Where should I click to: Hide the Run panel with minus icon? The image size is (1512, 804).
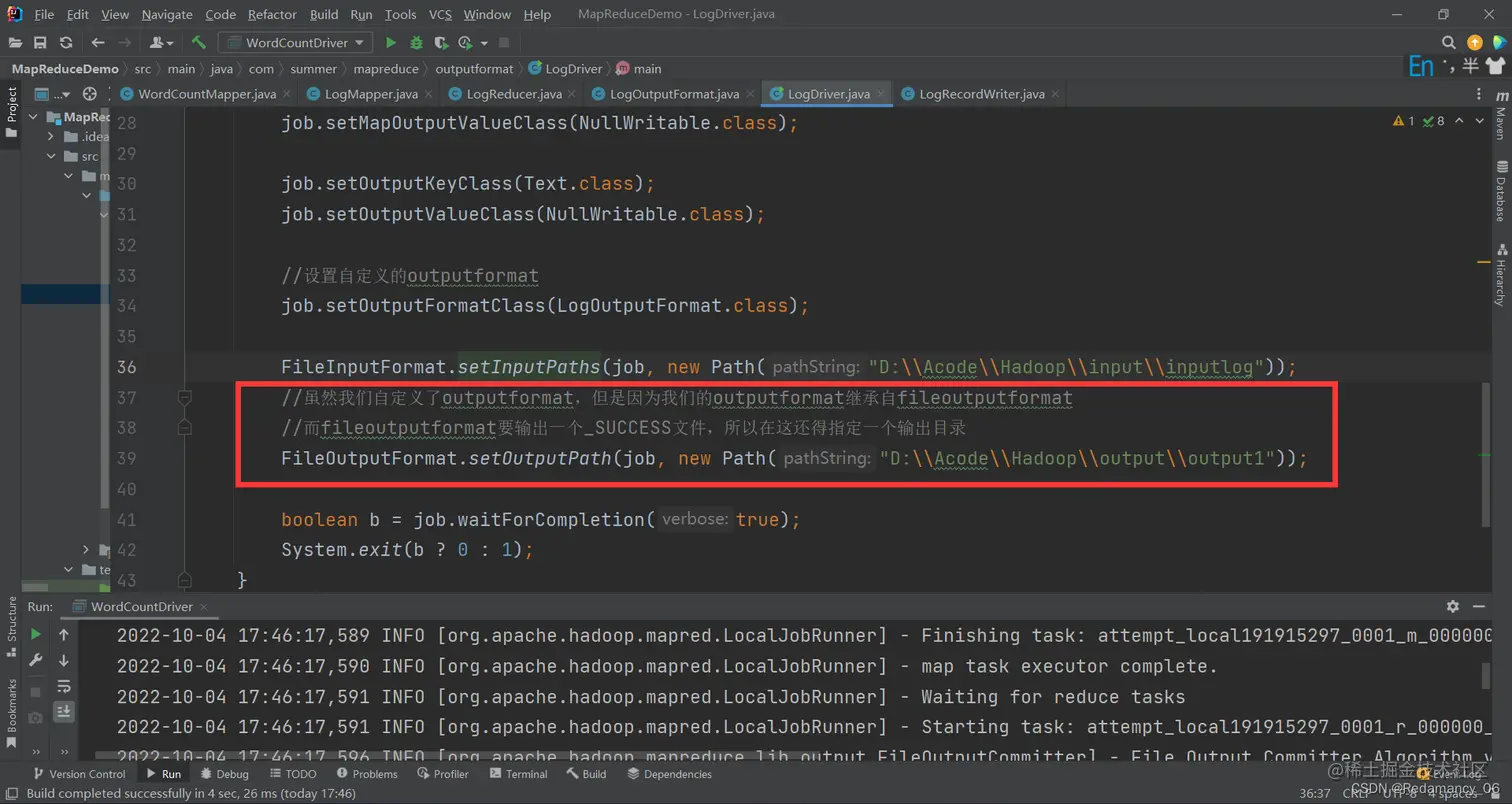tap(1481, 606)
